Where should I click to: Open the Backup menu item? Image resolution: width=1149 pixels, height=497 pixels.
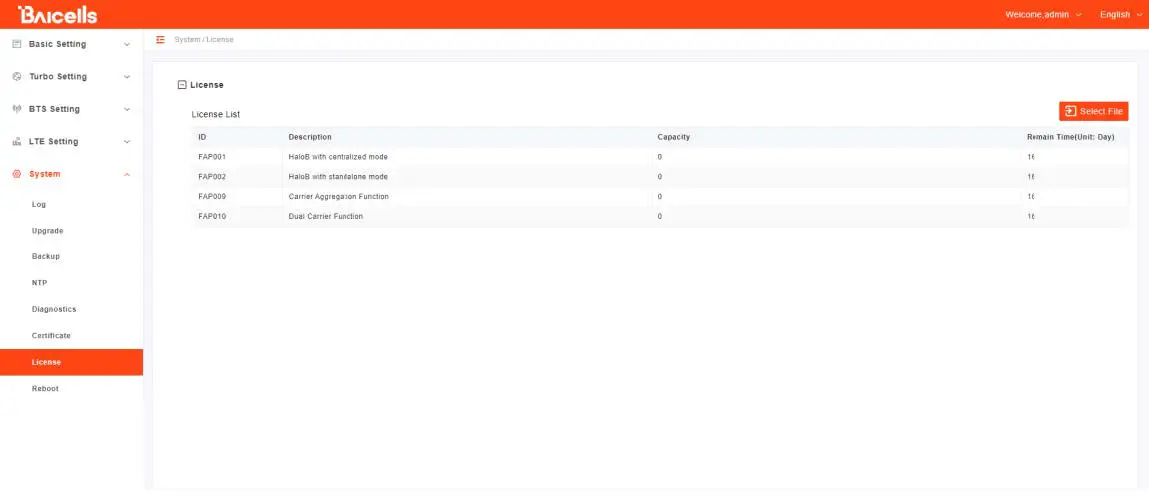click(46, 257)
